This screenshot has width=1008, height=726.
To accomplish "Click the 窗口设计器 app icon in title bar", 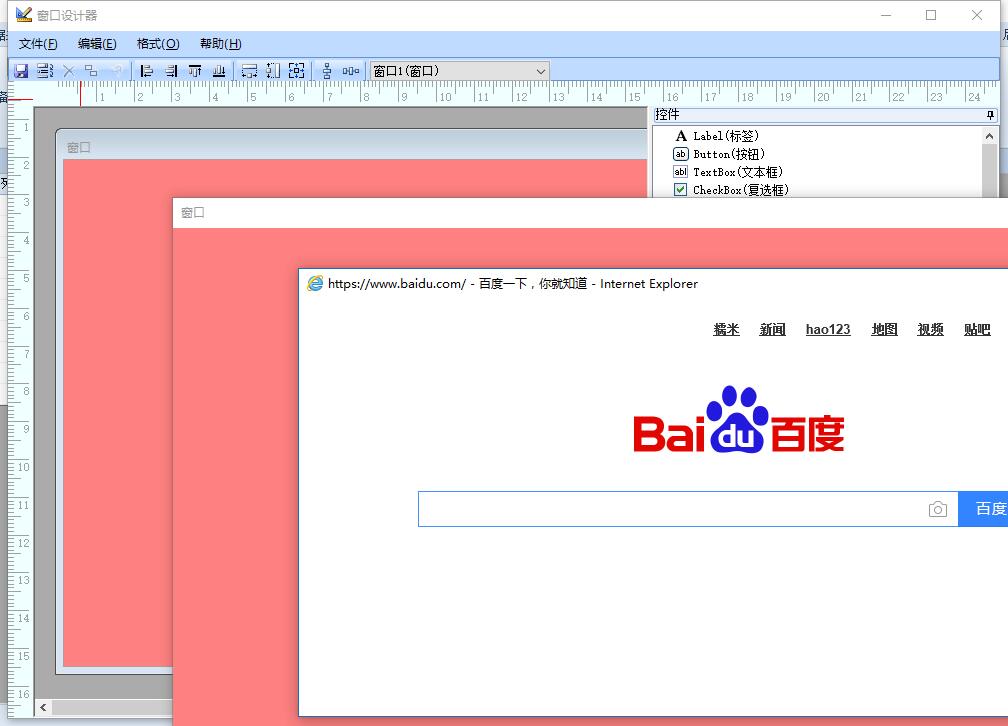I will tap(24, 14).
